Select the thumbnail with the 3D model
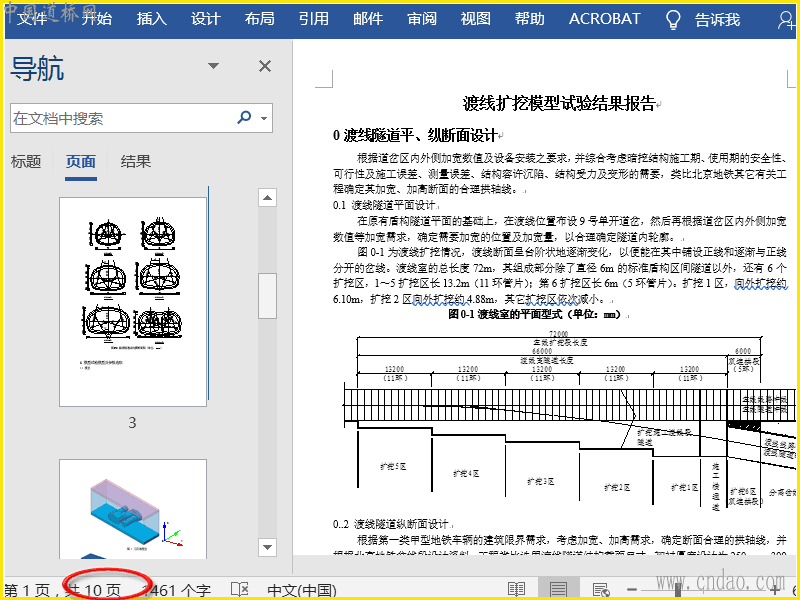800x600 pixels. point(133,509)
